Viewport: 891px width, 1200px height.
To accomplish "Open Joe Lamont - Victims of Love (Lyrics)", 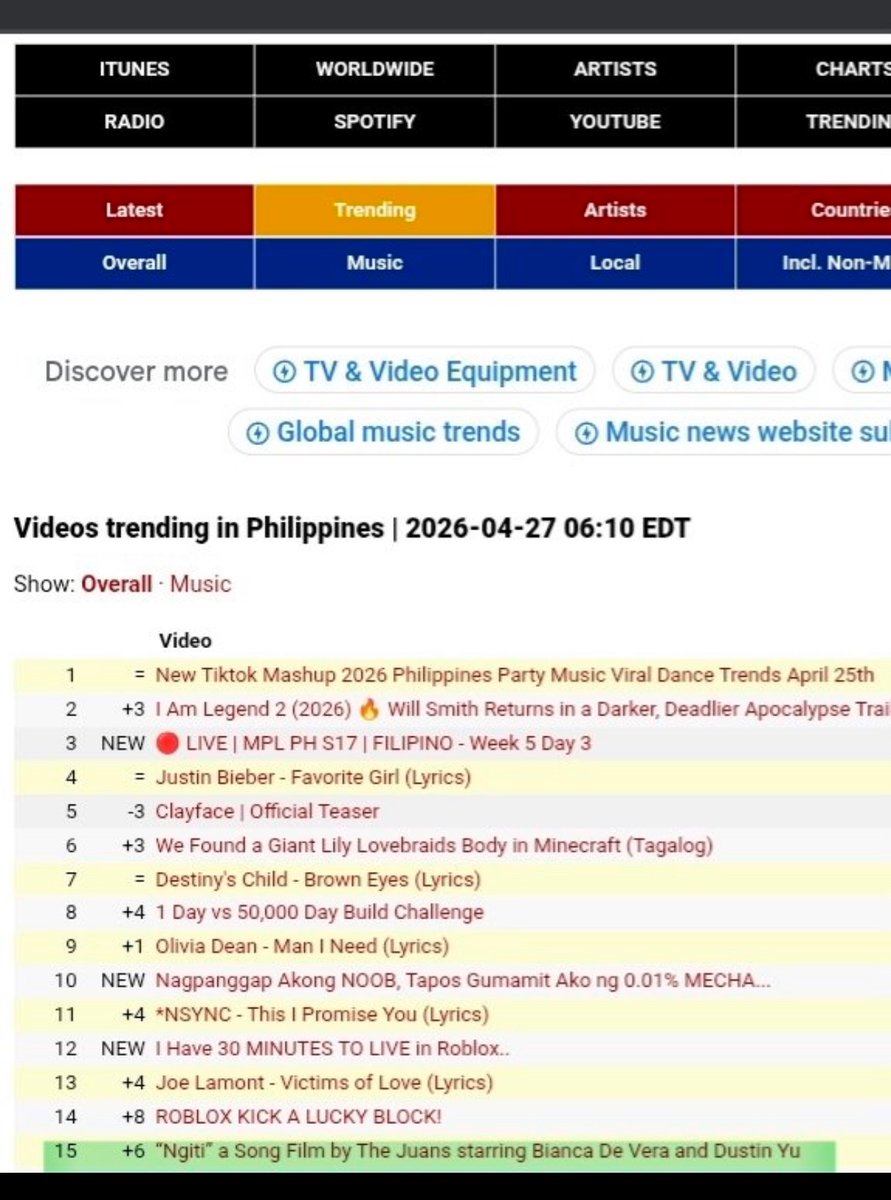I will [x=325, y=1082].
